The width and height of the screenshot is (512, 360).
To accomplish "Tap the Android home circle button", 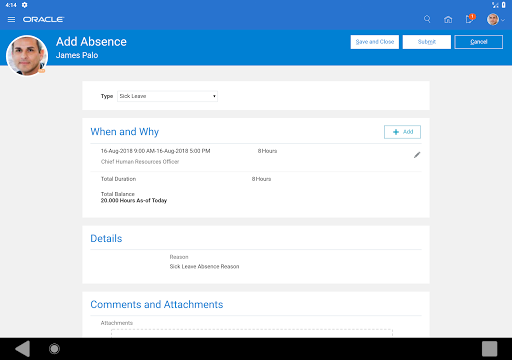I will [x=54, y=349].
